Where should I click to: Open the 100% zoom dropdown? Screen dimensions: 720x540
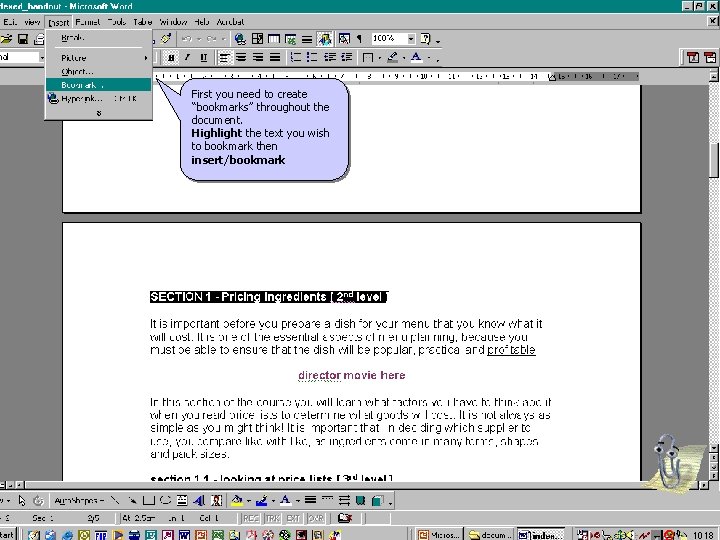(x=411, y=39)
